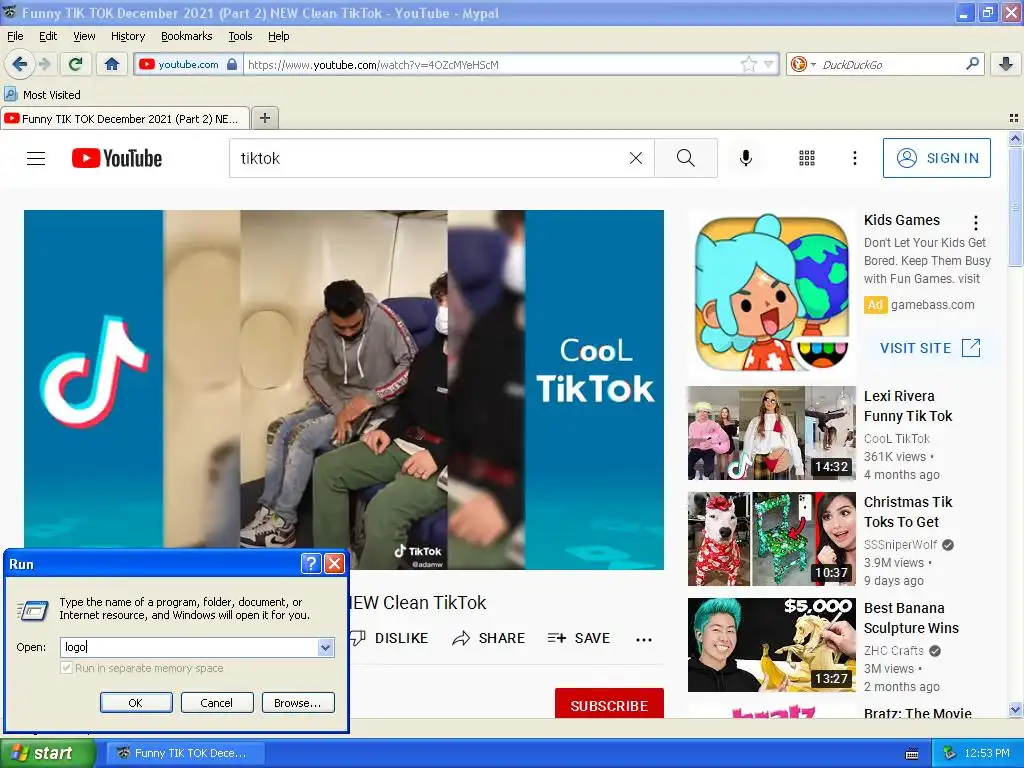Clear the tiktok search text with the X
The height and width of the screenshot is (768, 1024).
point(635,158)
